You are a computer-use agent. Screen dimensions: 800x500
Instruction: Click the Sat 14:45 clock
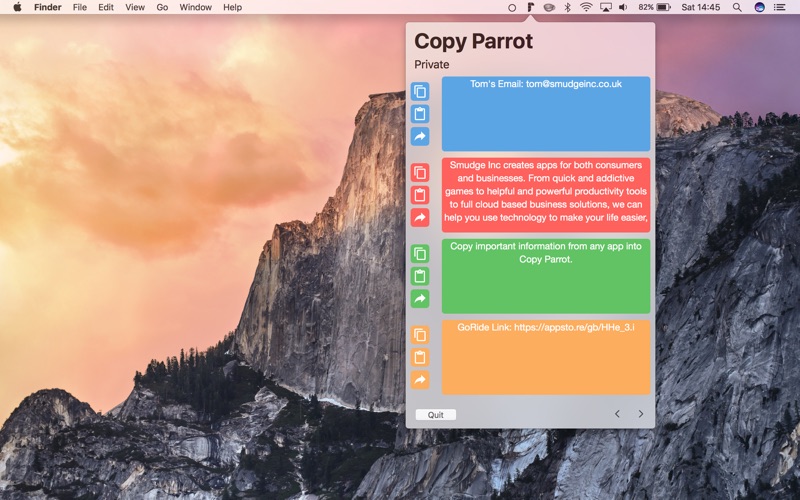701,7
